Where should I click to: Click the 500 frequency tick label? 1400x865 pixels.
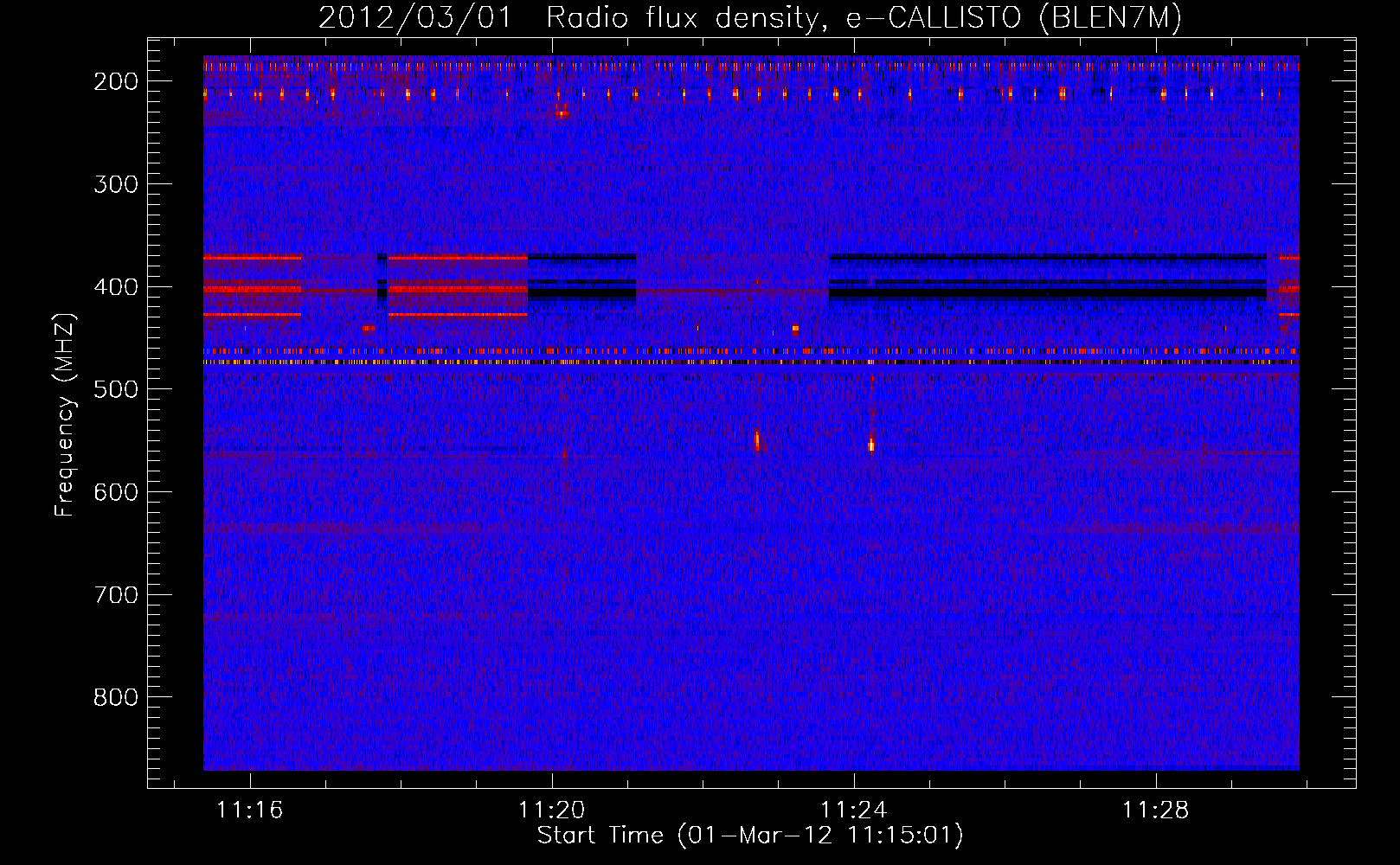point(116,389)
